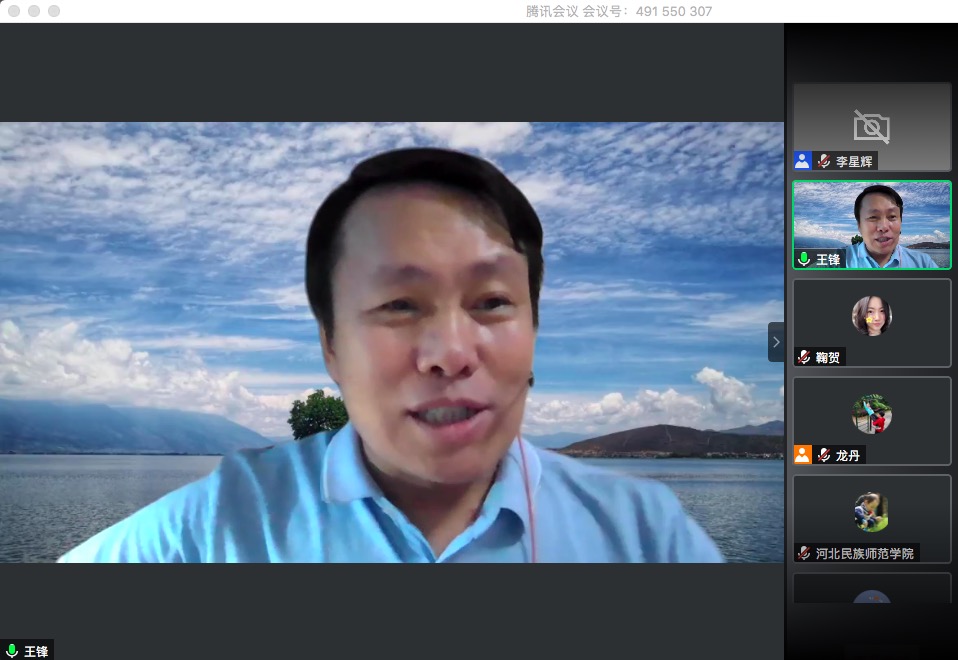Click the green microphone icon in 王锋's thumbnail

point(803,259)
